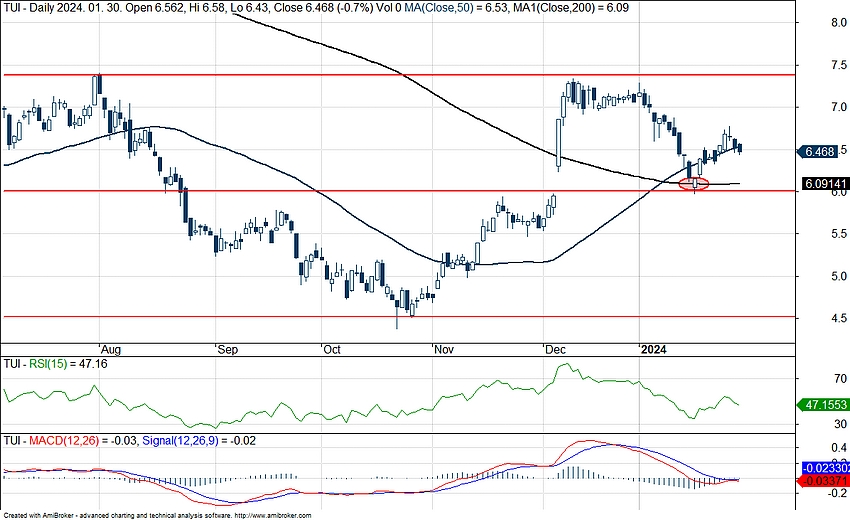
Task: Click the 70 level on the RSI axis
Action: (x=841, y=379)
